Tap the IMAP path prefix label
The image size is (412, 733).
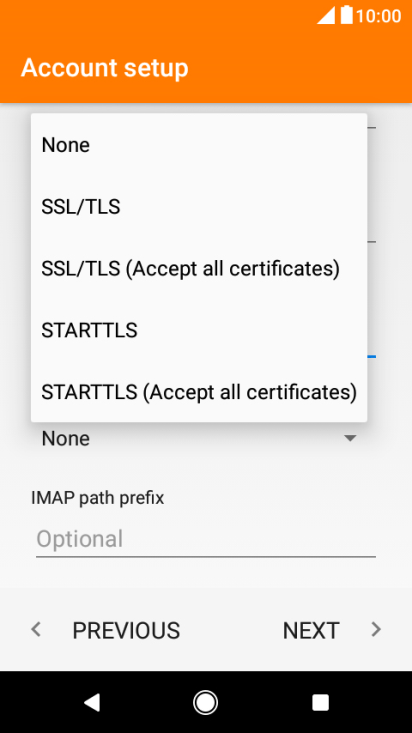click(98, 498)
